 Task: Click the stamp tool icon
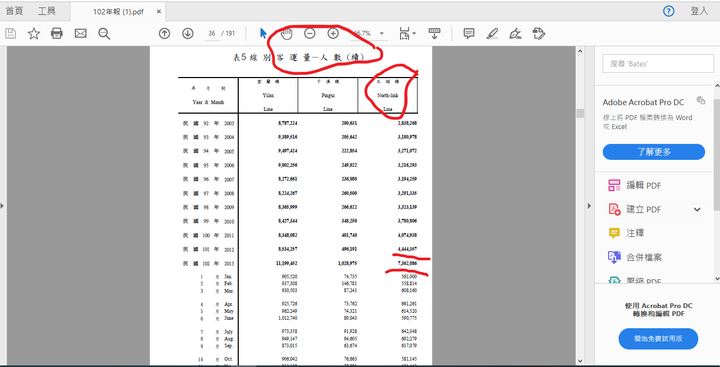[539, 34]
